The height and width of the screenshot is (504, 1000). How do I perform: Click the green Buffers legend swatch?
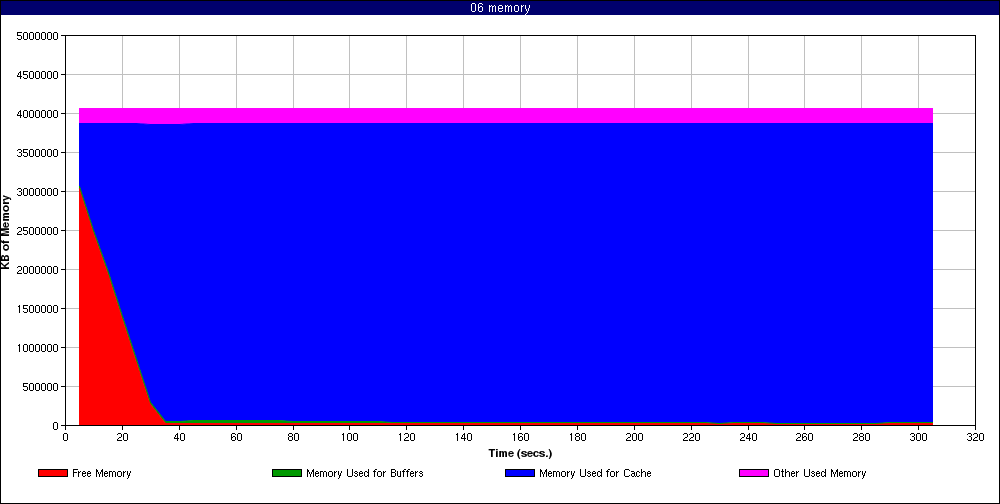click(287, 473)
